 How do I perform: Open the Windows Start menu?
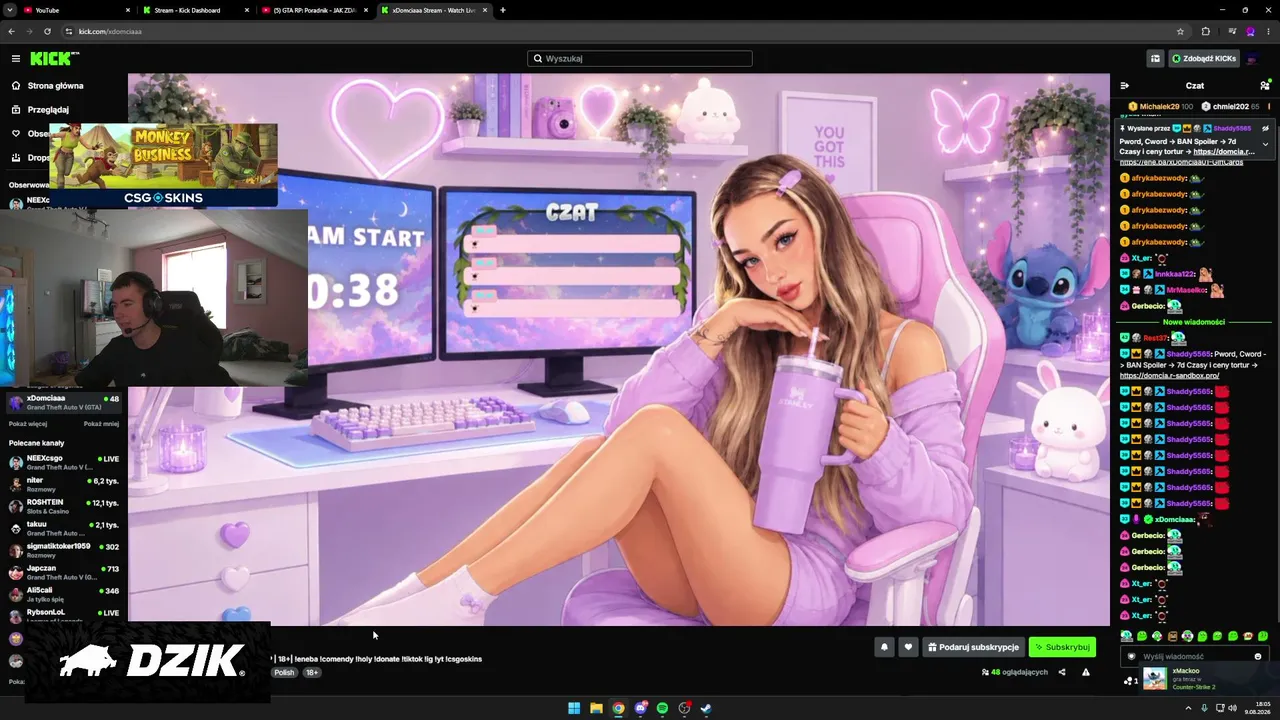tap(574, 709)
